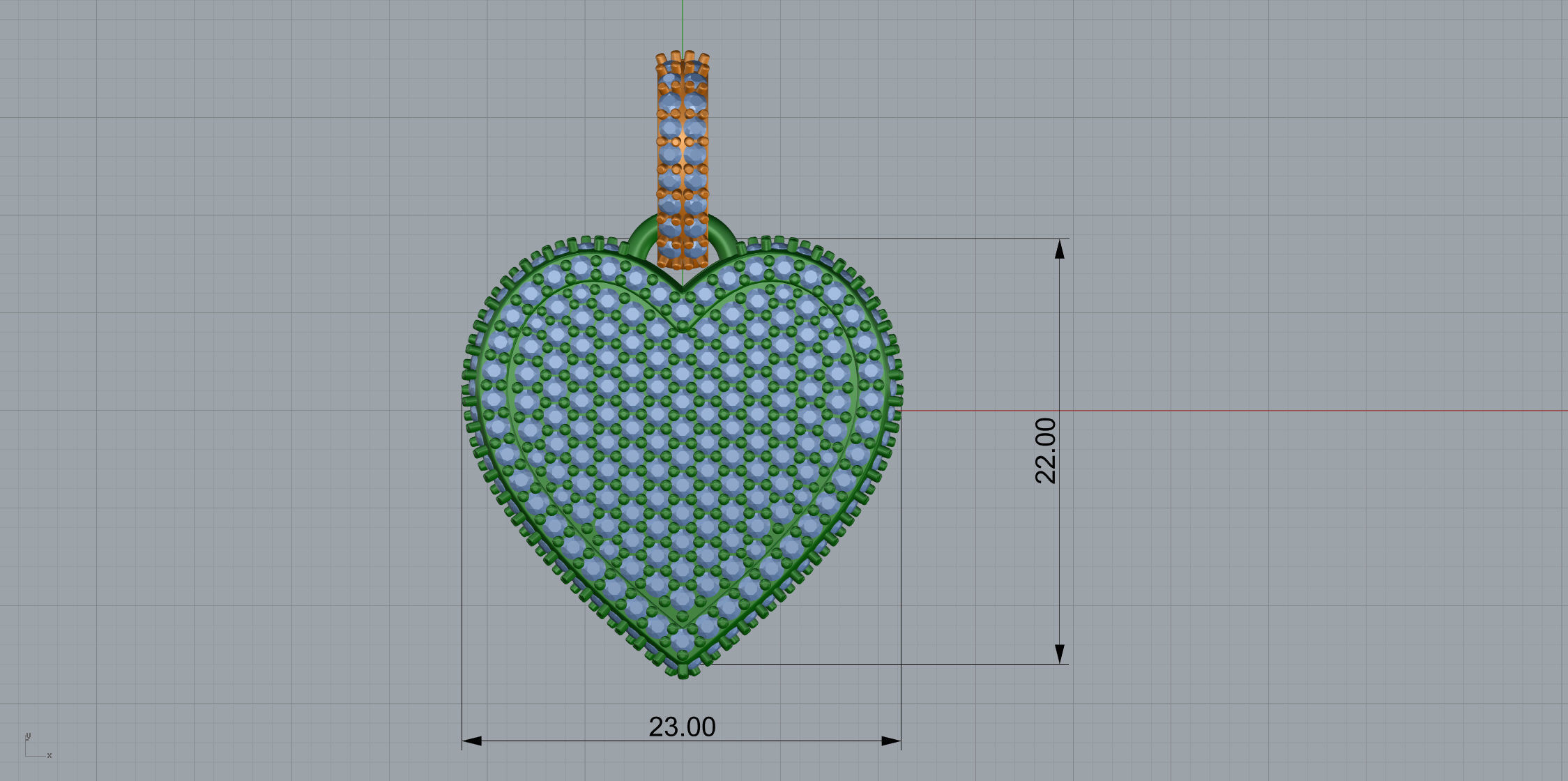
Task: Select the 23.00 width dimension text
Action: tap(682, 727)
